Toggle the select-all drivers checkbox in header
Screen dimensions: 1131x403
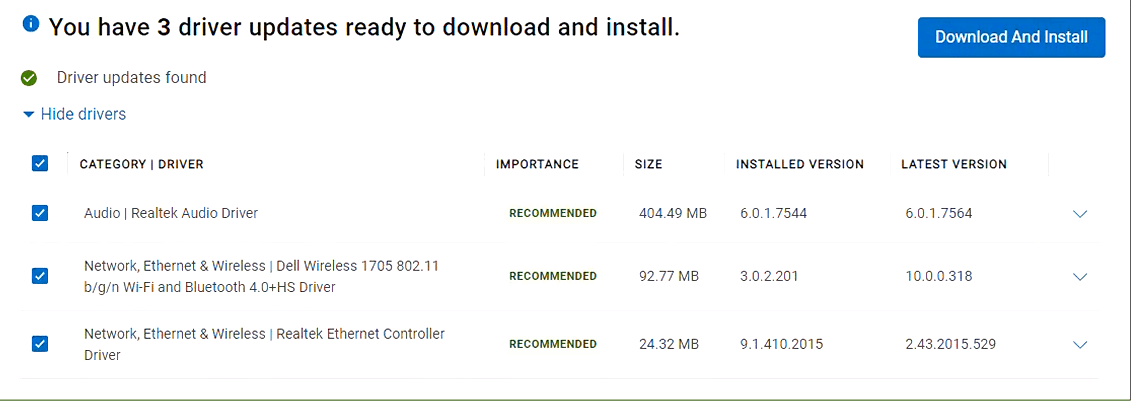coord(40,164)
